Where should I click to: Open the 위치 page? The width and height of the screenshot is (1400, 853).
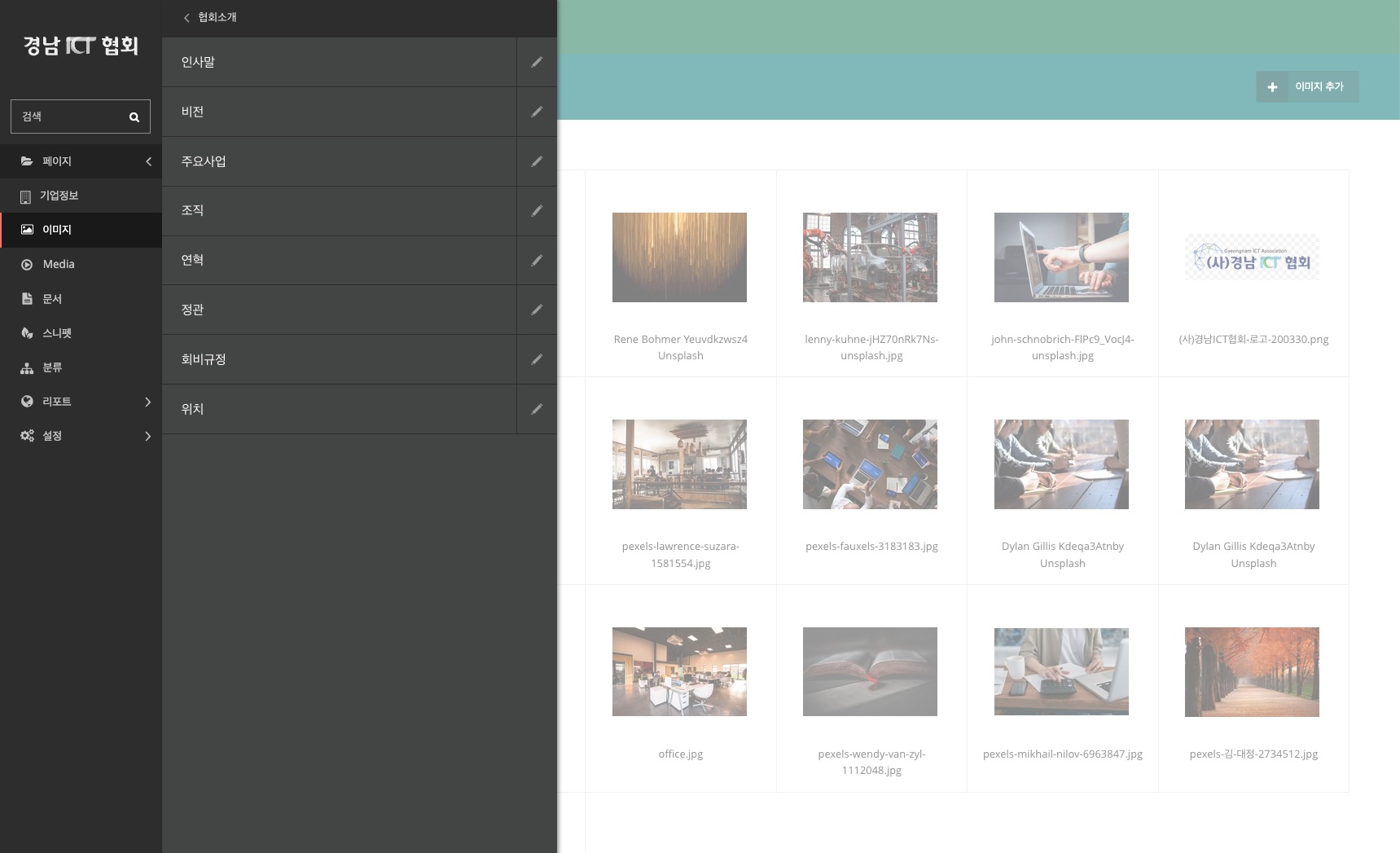click(x=339, y=409)
